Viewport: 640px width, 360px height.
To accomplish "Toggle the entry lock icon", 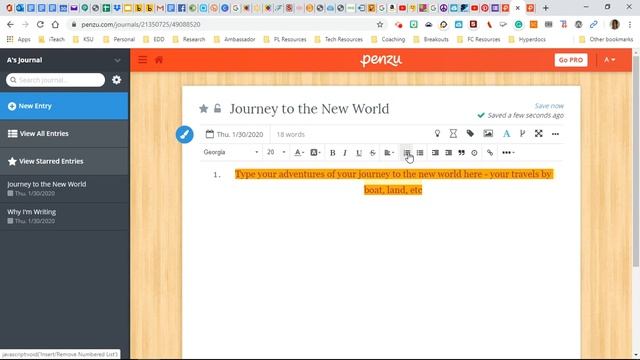I will [218, 108].
